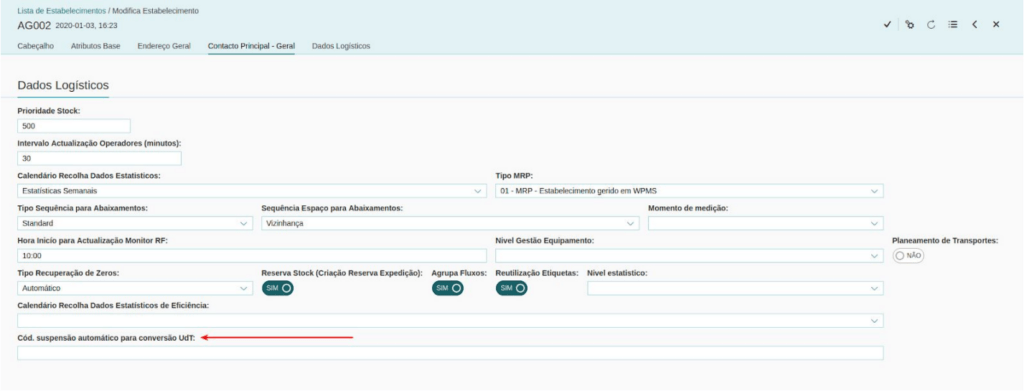Click Intervalo Actualização Operadores input field
This screenshot has height=391, width=1024.
(99, 159)
